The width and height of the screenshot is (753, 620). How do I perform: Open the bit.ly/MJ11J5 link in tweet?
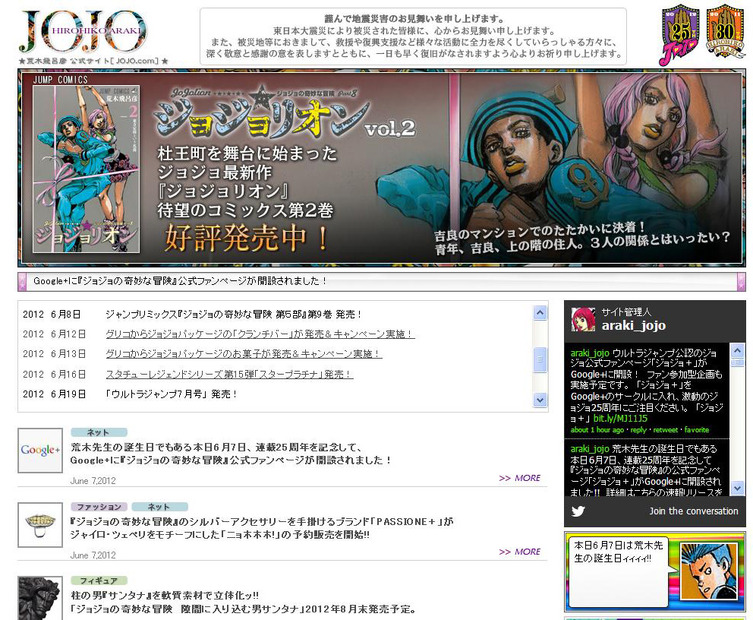tap(620, 418)
